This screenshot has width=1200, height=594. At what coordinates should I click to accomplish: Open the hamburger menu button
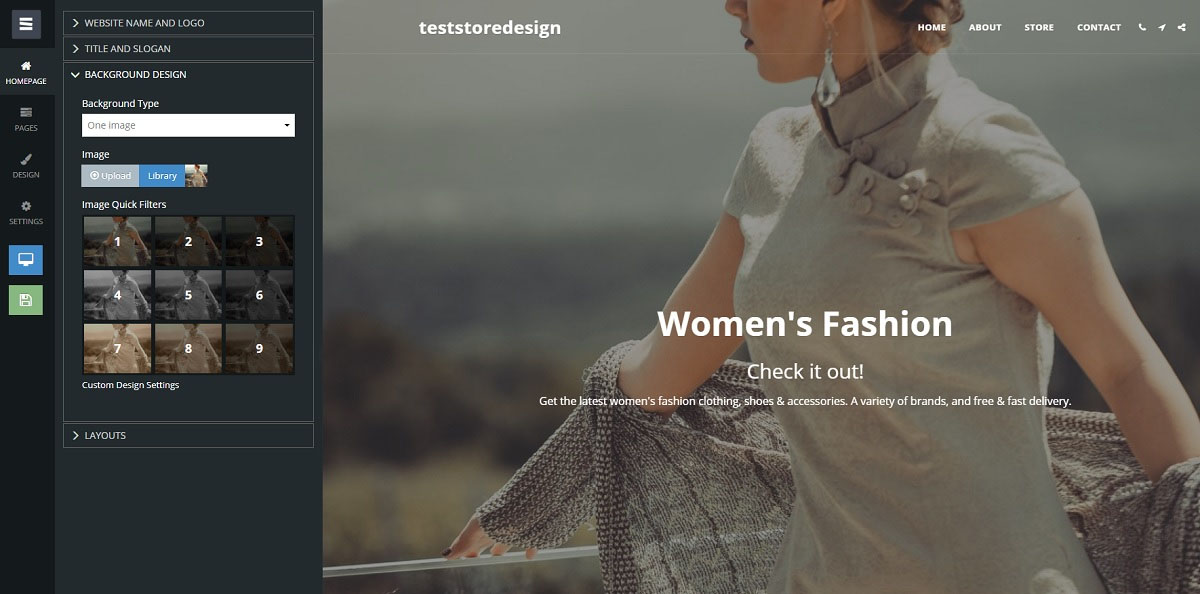tap(26, 24)
